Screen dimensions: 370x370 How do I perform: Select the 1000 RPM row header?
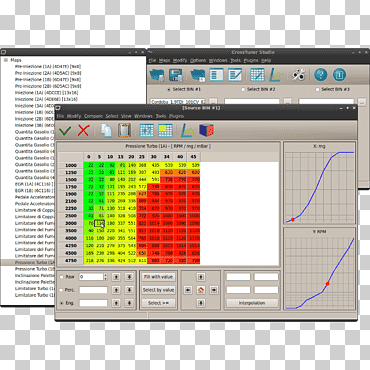pyautogui.click(x=71, y=165)
